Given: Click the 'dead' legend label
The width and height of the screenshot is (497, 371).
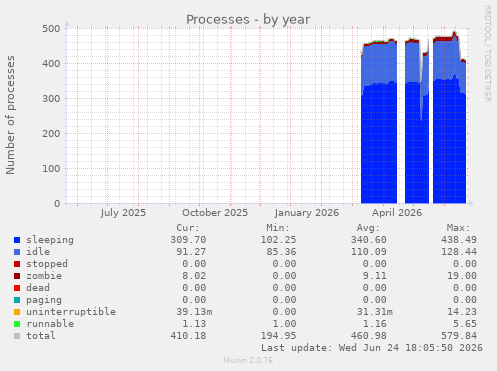Looking at the screenshot, I should (38, 288).
